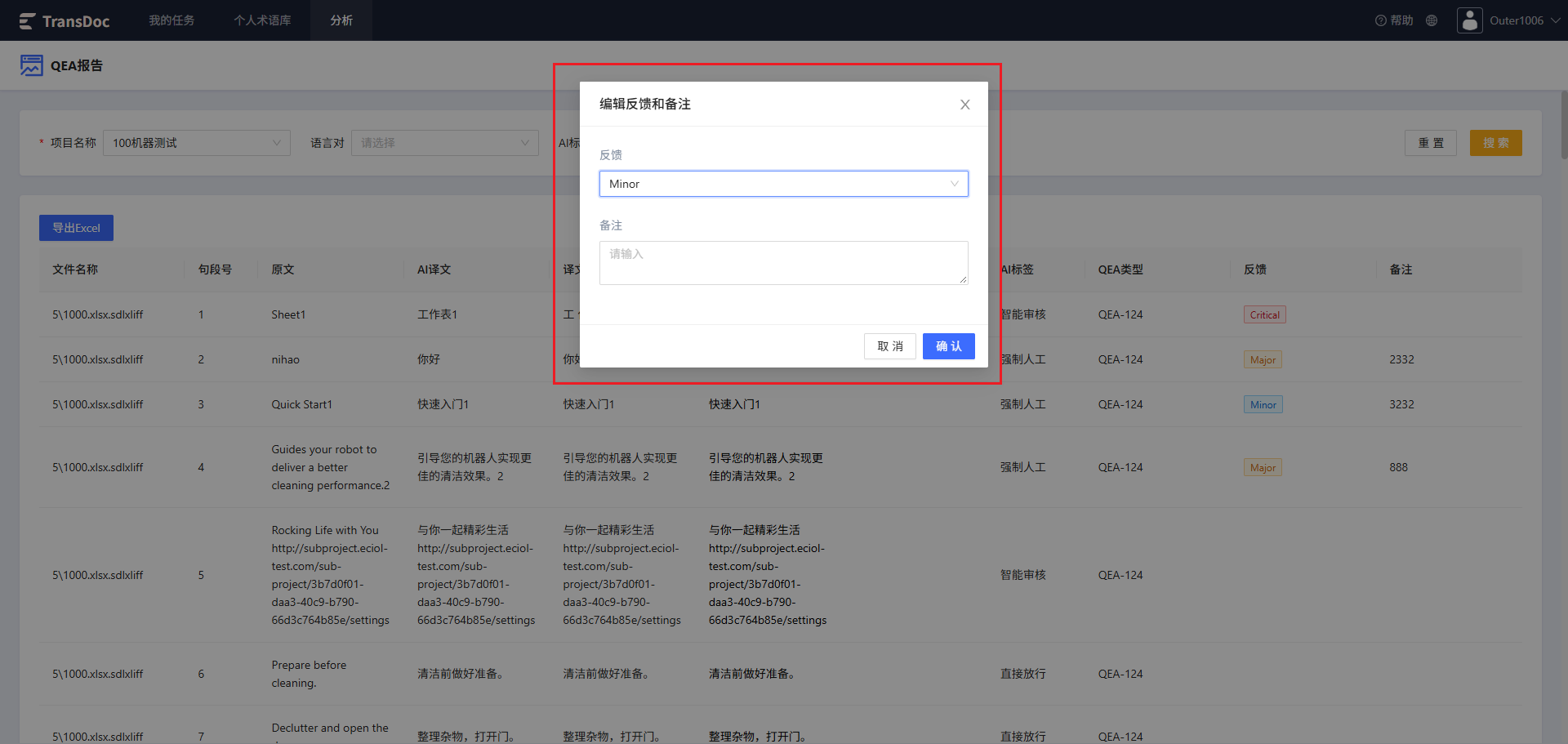Focus the 备注 text area
This screenshot has height=744, width=1568.
click(x=784, y=263)
